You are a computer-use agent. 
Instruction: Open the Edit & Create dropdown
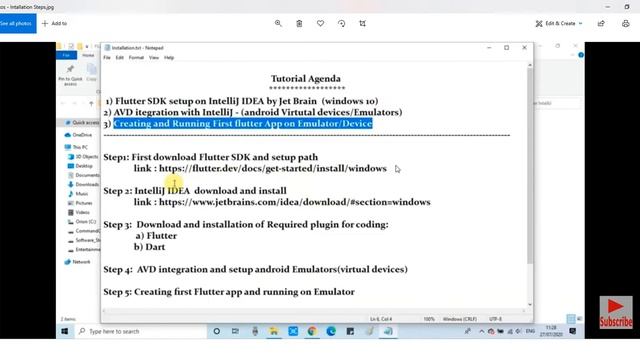(x=559, y=24)
